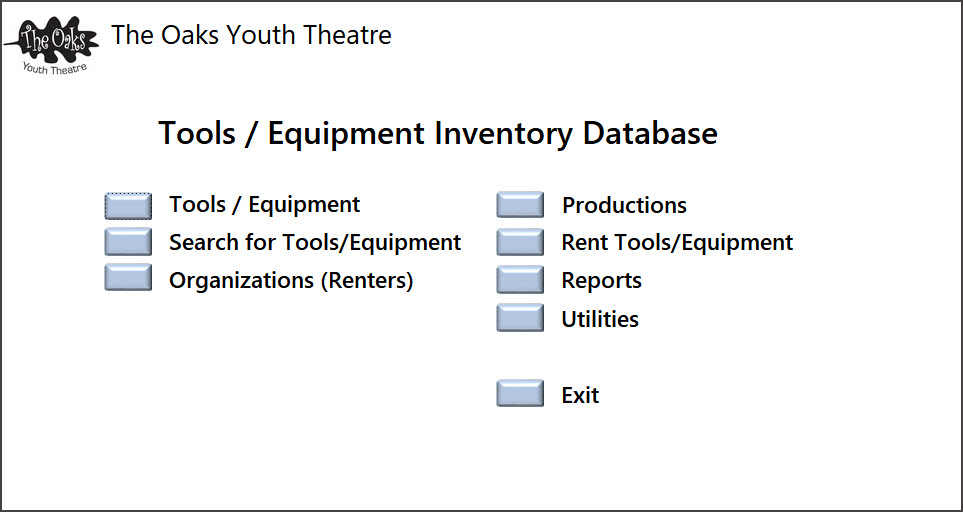This screenshot has height=512, width=963.
Task: Click the button beside Rent Tools/Equipment
Action: [520, 242]
